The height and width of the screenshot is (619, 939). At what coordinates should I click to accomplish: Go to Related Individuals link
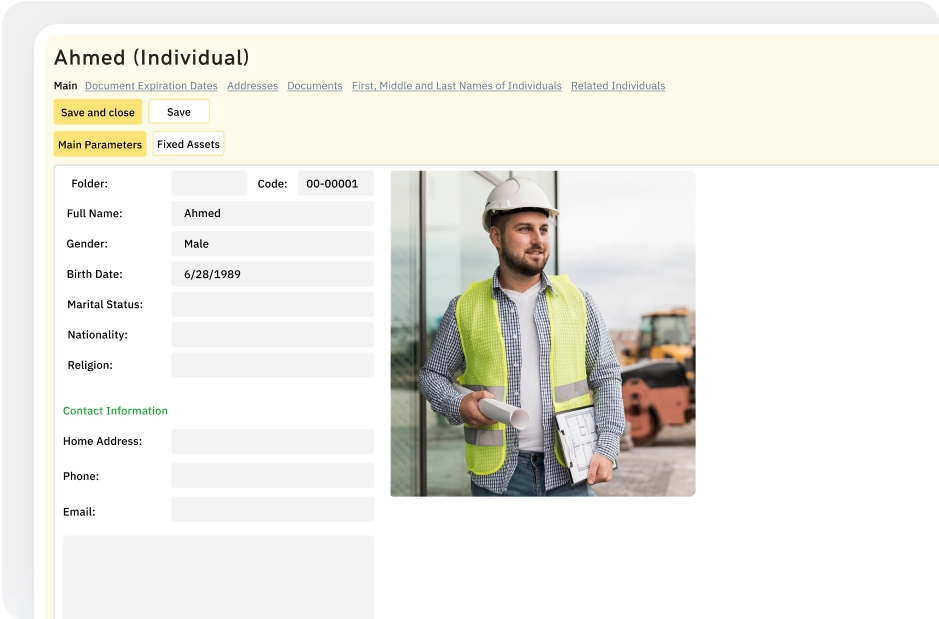(618, 86)
